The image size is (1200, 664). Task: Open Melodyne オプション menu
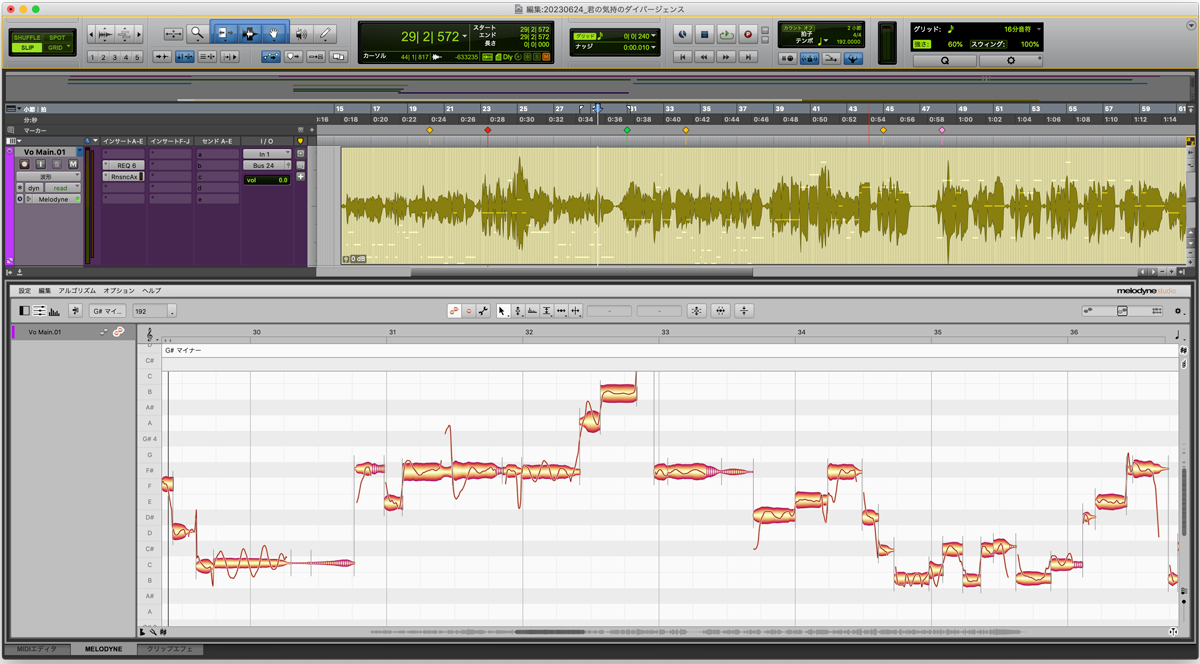(119, 290)
